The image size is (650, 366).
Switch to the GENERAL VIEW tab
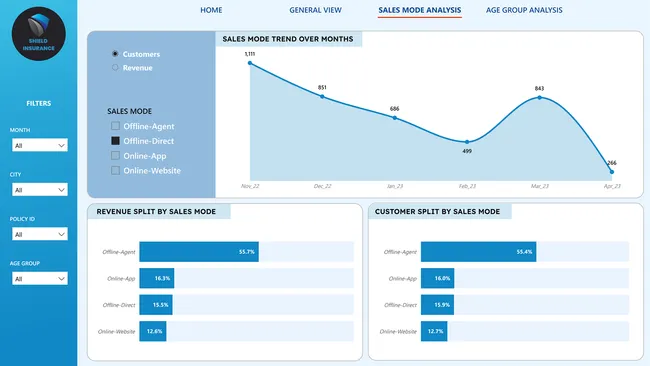point(315,10)
